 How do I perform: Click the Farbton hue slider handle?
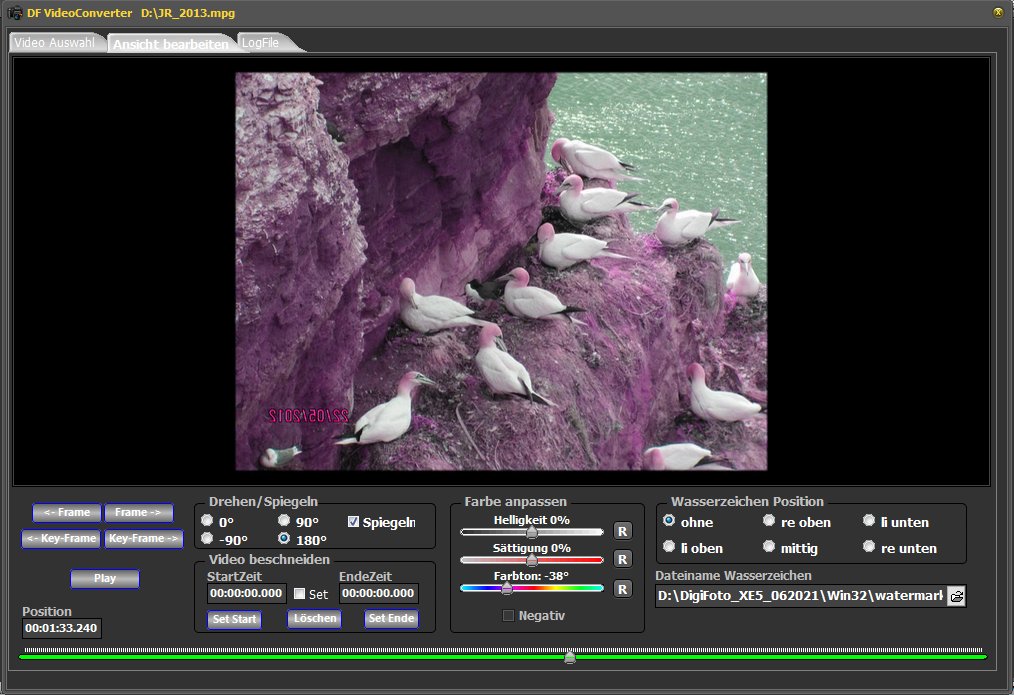[507, 588]
